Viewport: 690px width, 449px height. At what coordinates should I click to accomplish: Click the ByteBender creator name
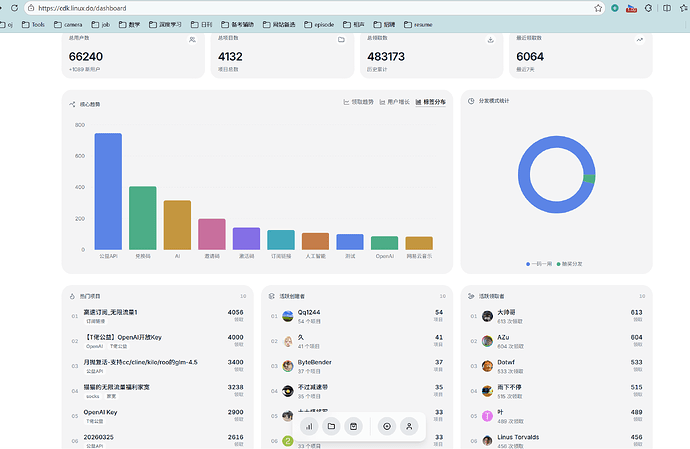point(315,362)
